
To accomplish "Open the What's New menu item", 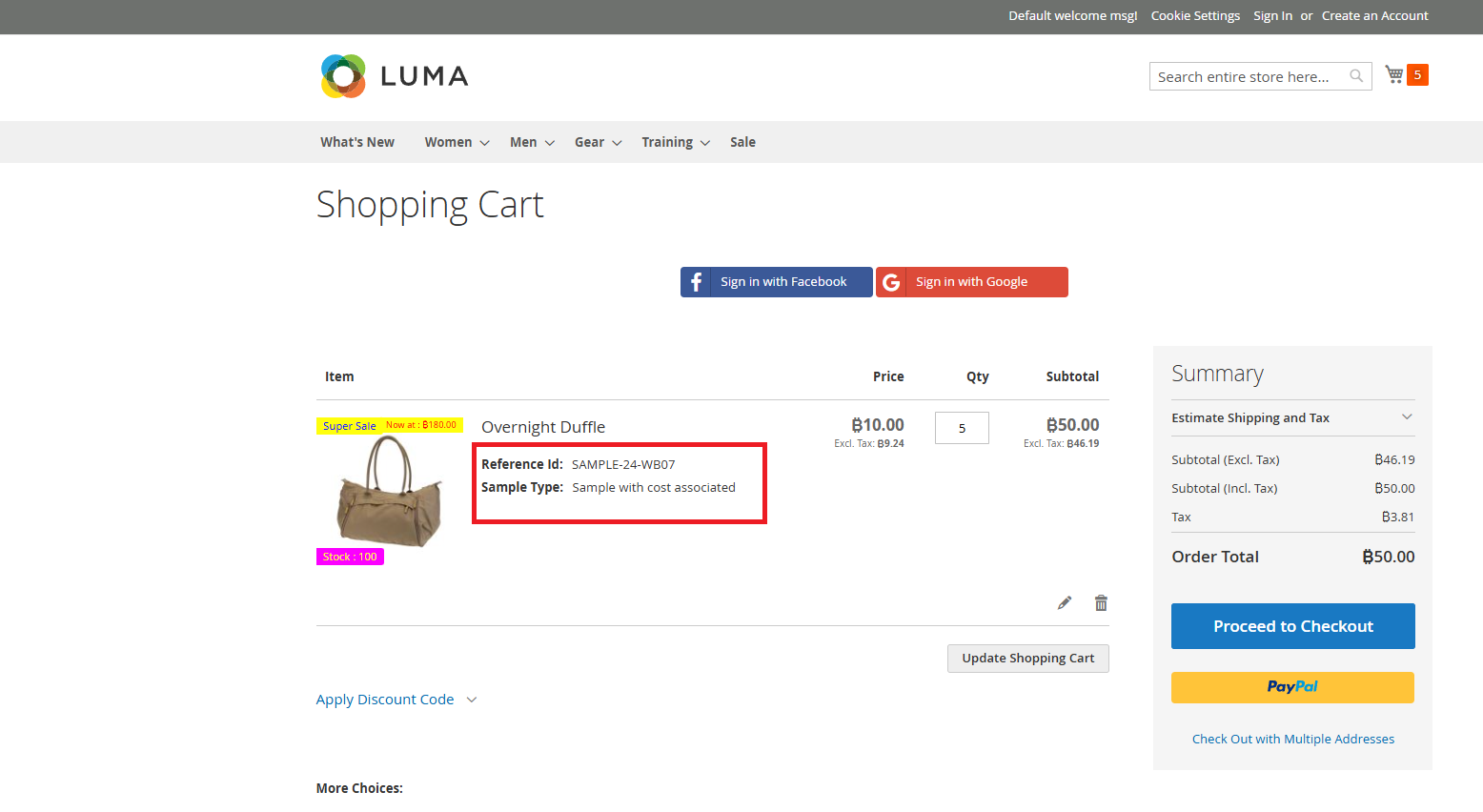I will [357, 142].
